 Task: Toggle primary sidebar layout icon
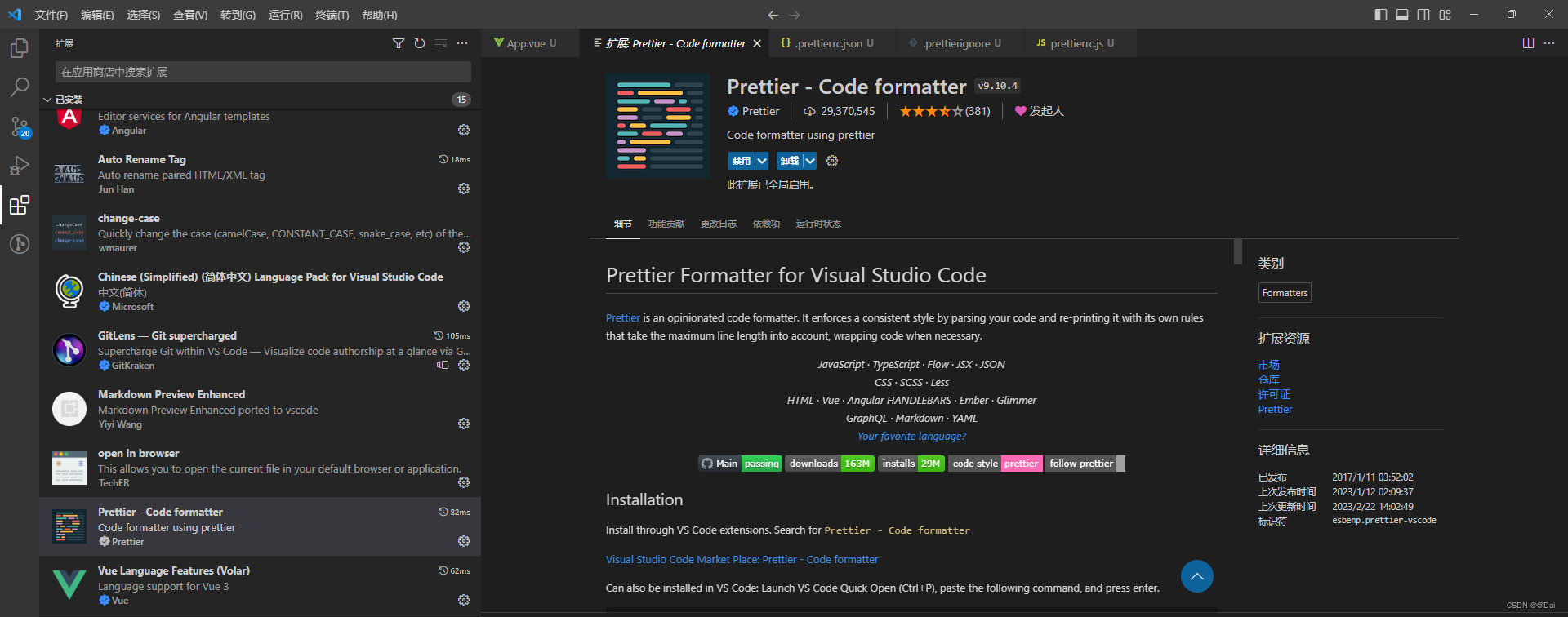(1381, 15)
